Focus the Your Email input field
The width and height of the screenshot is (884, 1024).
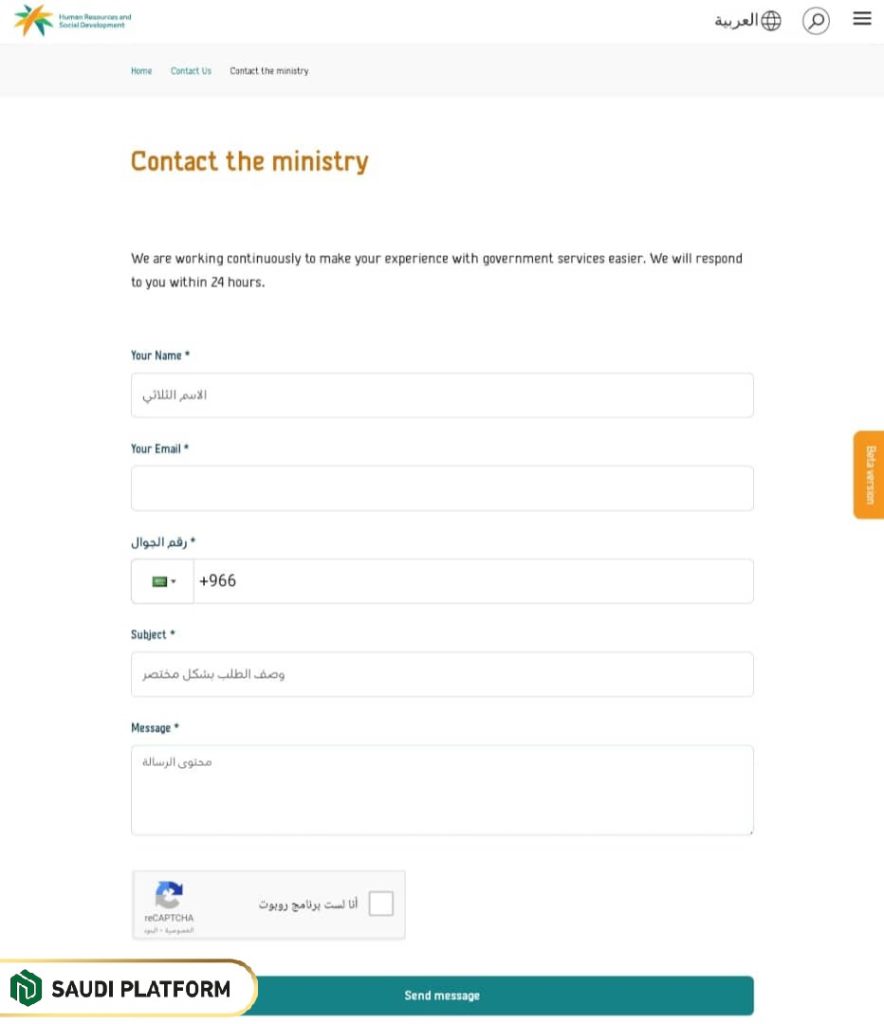tap(441, 488)
